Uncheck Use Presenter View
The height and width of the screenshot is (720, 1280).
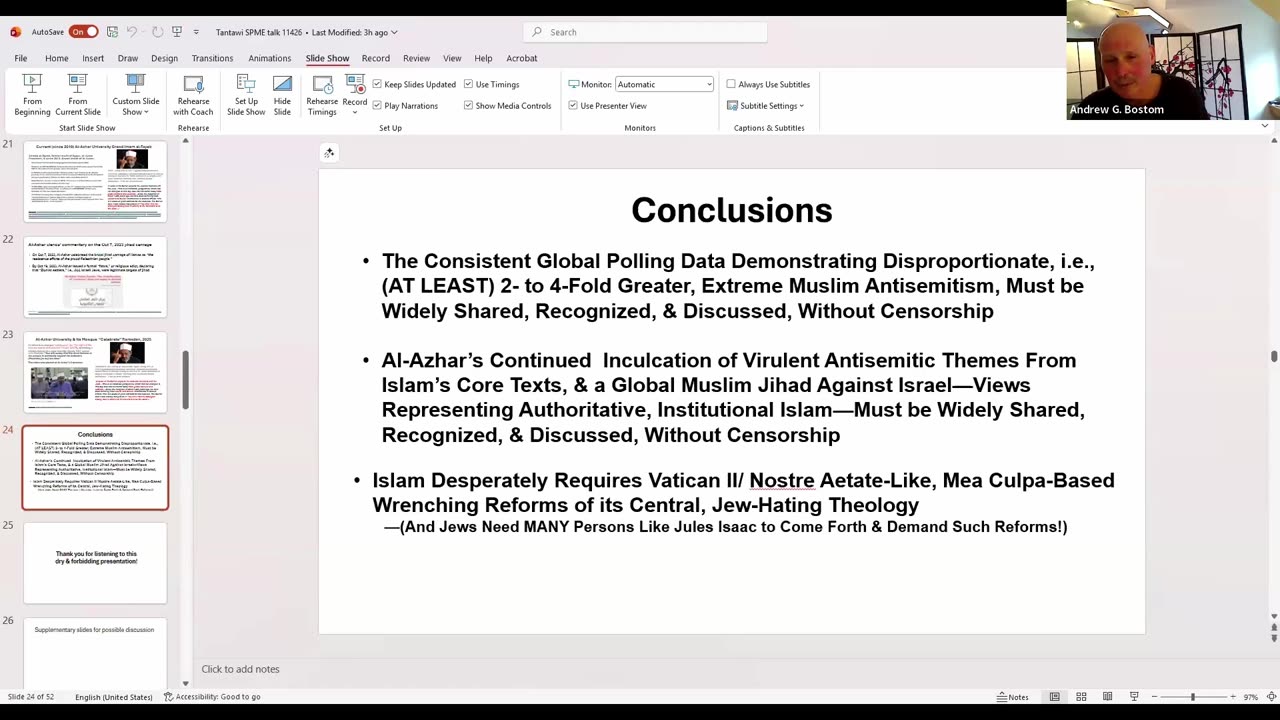[x=573, y=105]
